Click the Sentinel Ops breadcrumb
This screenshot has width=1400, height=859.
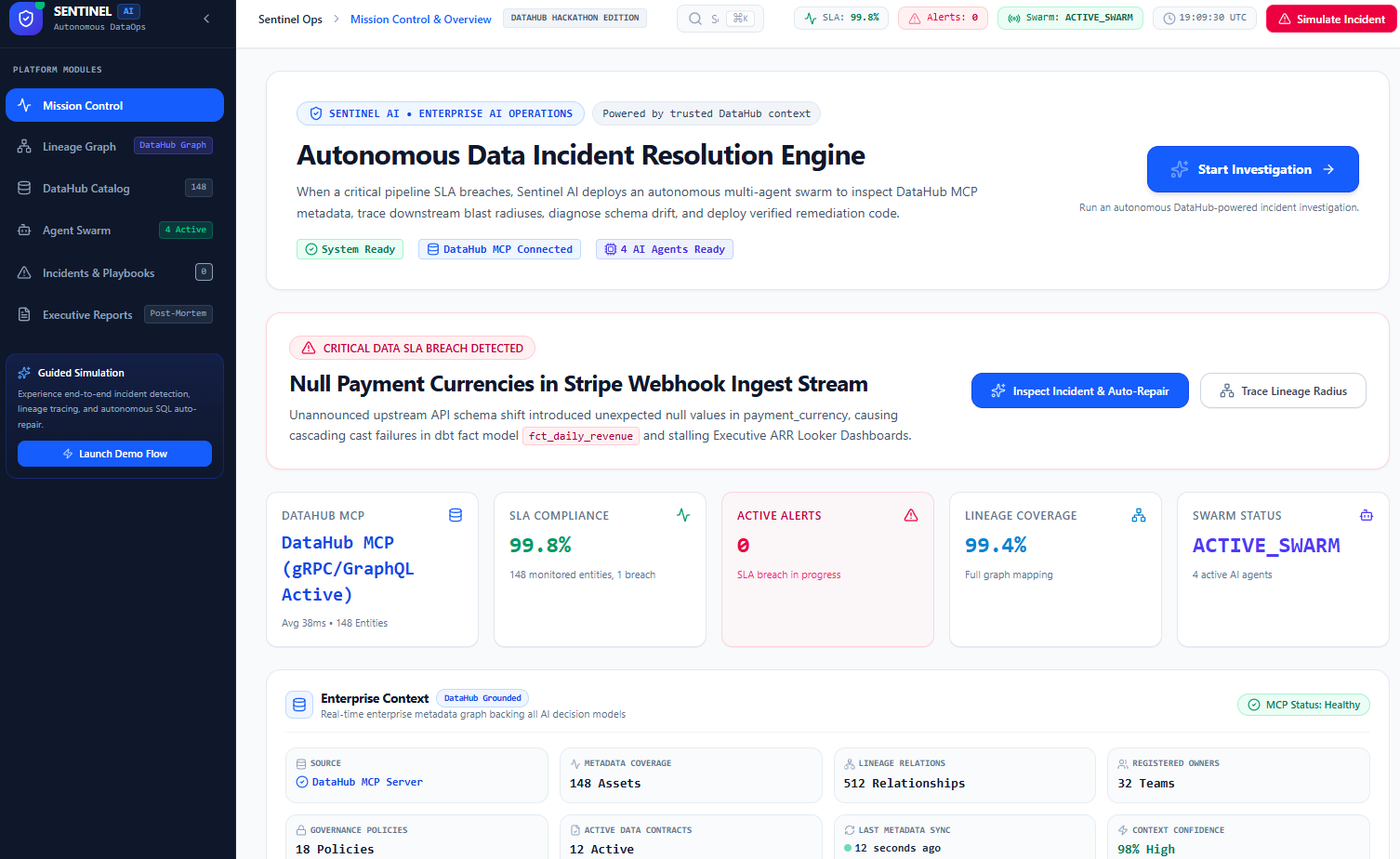point(290,19)
